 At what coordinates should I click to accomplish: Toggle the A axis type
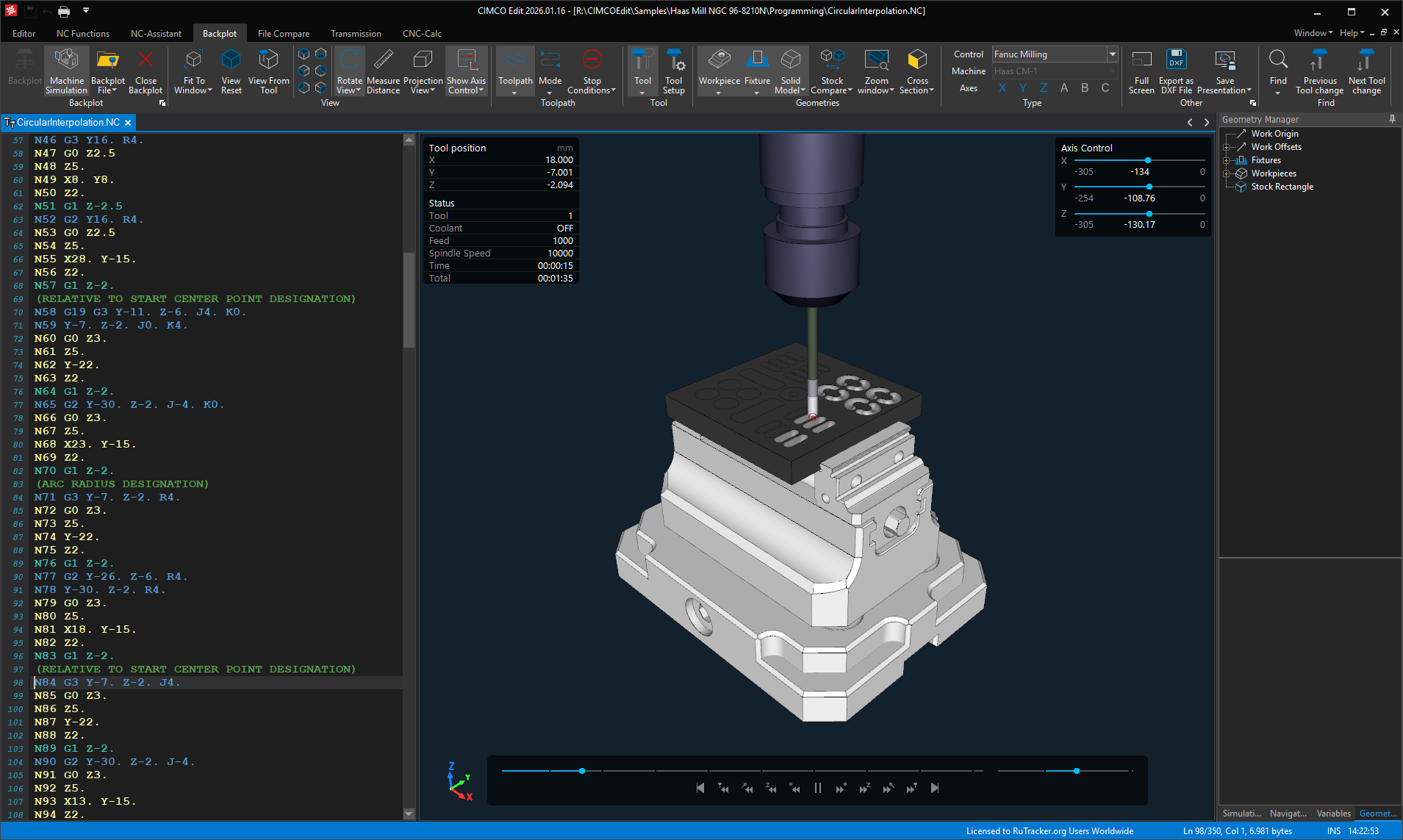click(x=1064, y=88)
